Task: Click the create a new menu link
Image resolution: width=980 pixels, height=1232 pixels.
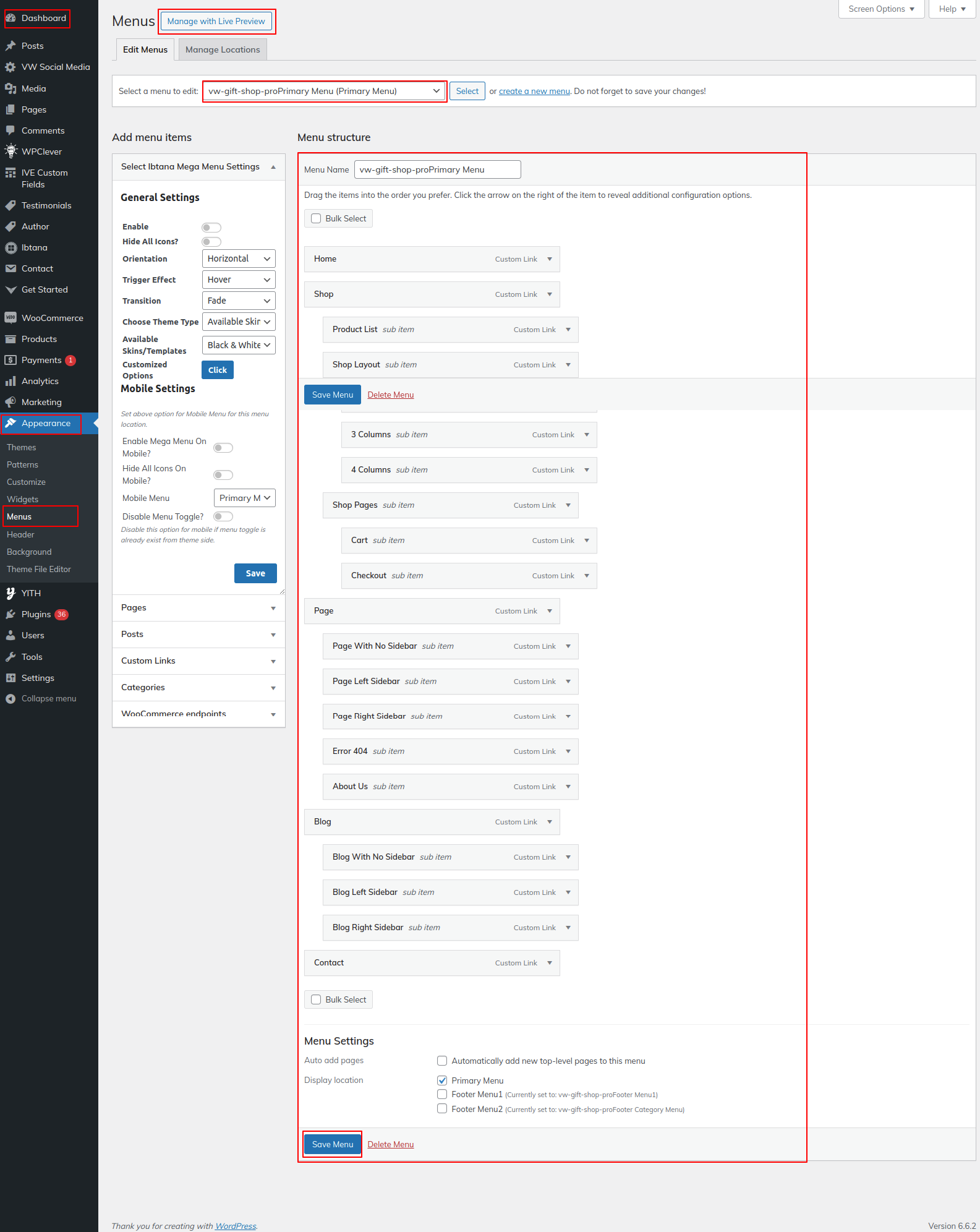Action: click(534, 91)
